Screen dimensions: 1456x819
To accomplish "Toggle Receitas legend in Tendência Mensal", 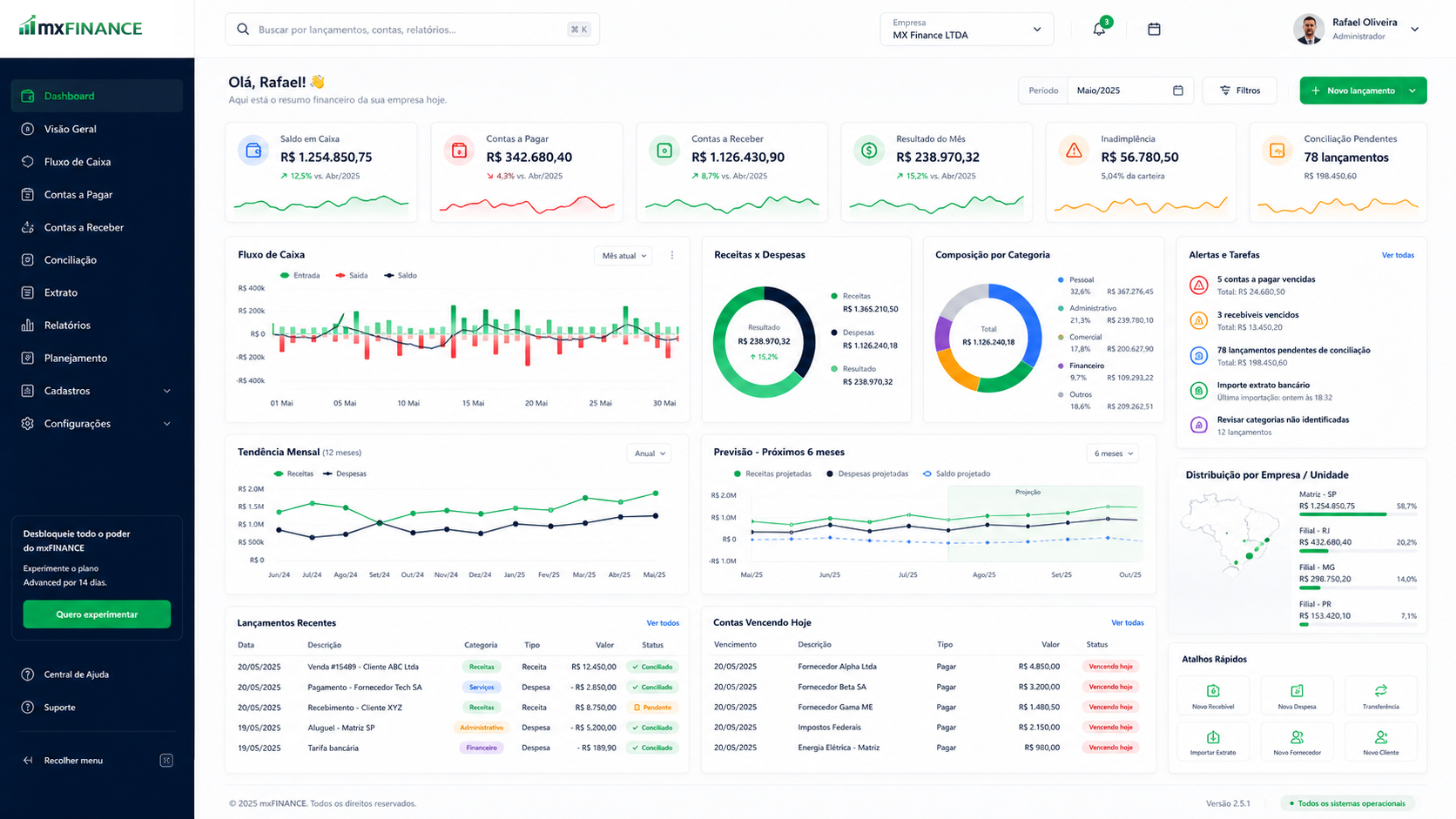I will point(293,473).
